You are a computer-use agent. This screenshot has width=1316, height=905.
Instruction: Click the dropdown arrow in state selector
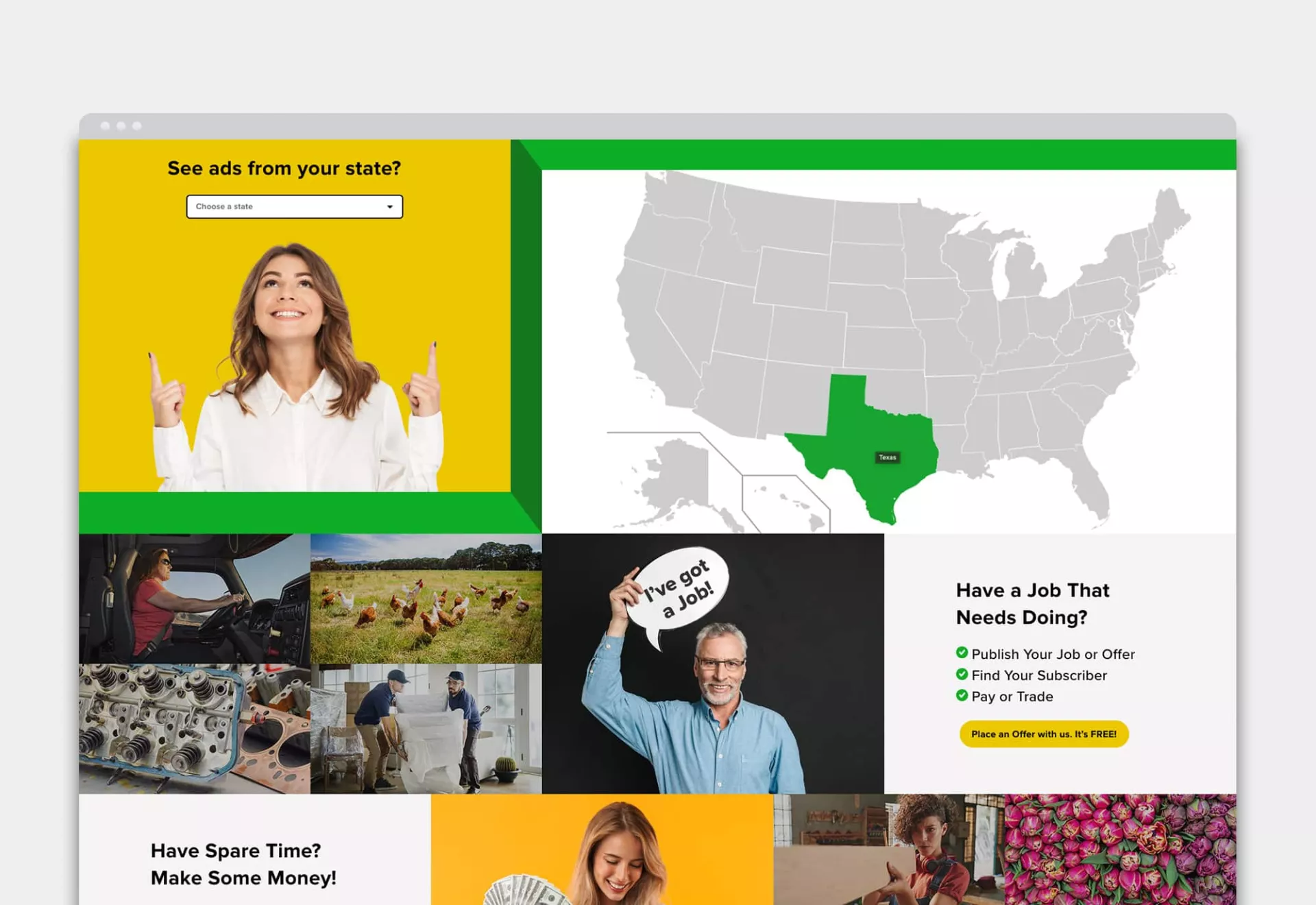pyautogui.click(x=389, y=206)
